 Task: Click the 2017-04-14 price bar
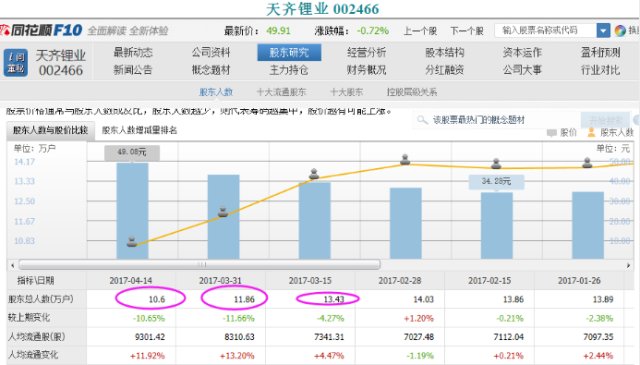[133, 211]
